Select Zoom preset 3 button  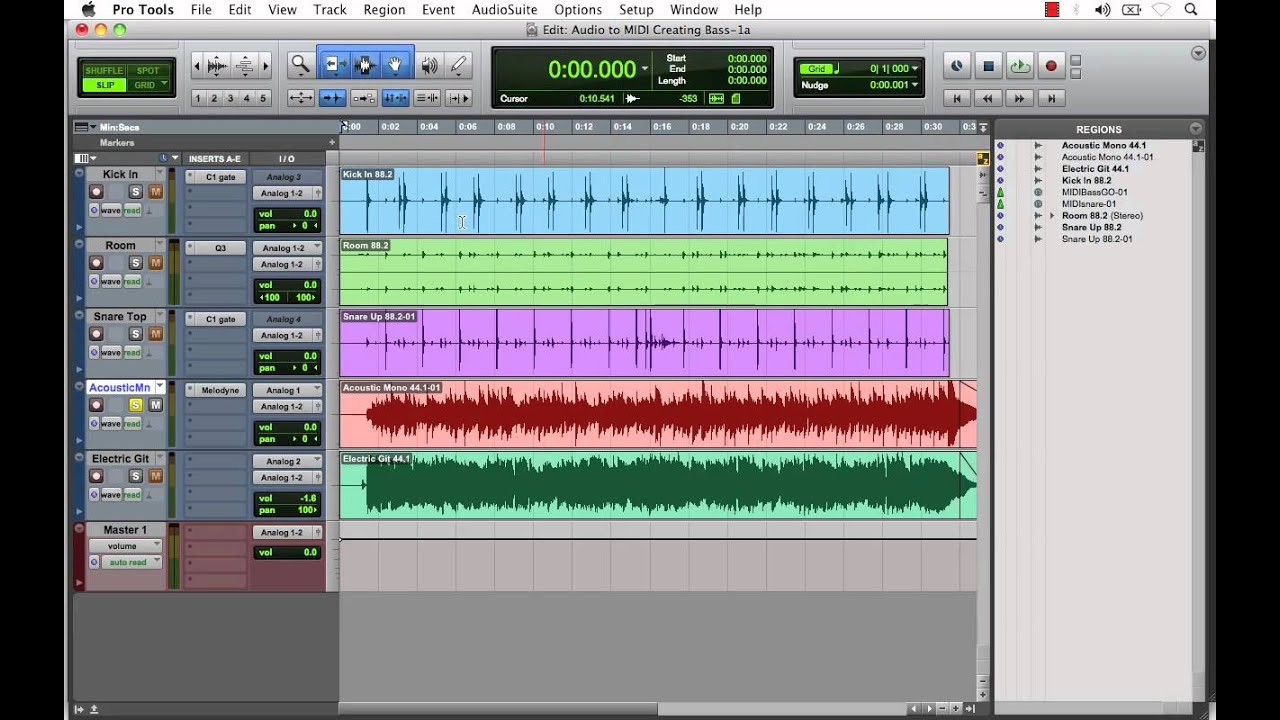pos(231,98)
